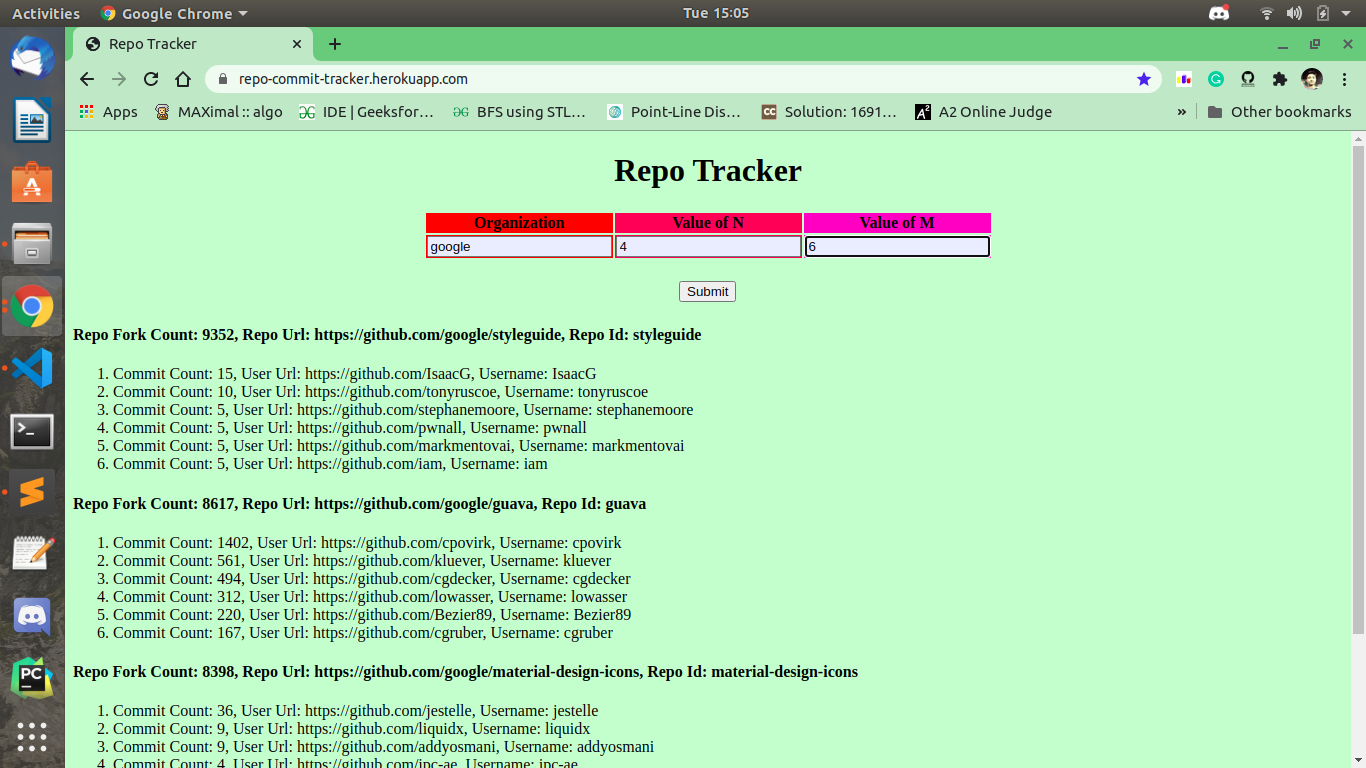Click the magenta Value of M header
1366x768 pixels.
tap(897, 223)
